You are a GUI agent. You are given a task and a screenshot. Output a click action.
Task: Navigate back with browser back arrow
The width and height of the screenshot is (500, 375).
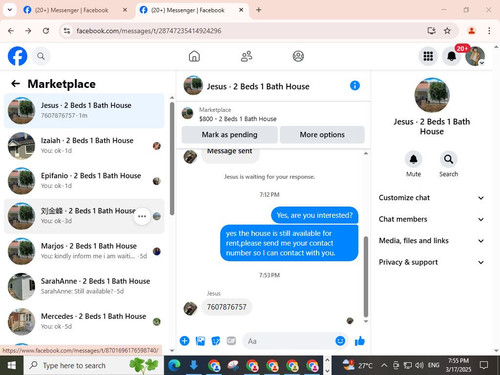tap(11, 31)
